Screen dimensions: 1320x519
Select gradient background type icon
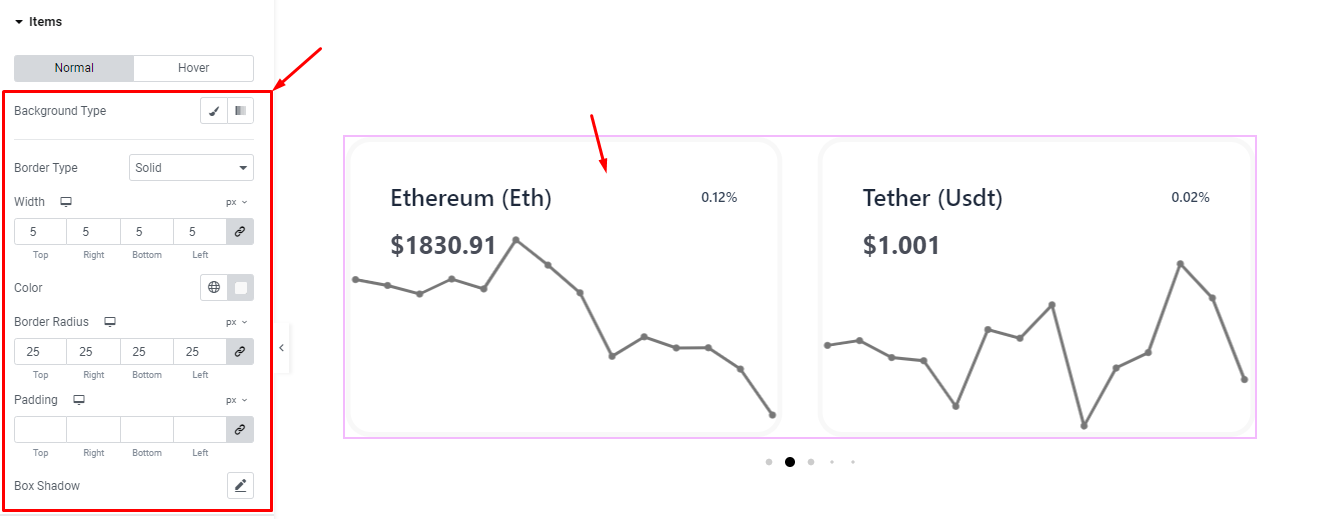(240, 111)
